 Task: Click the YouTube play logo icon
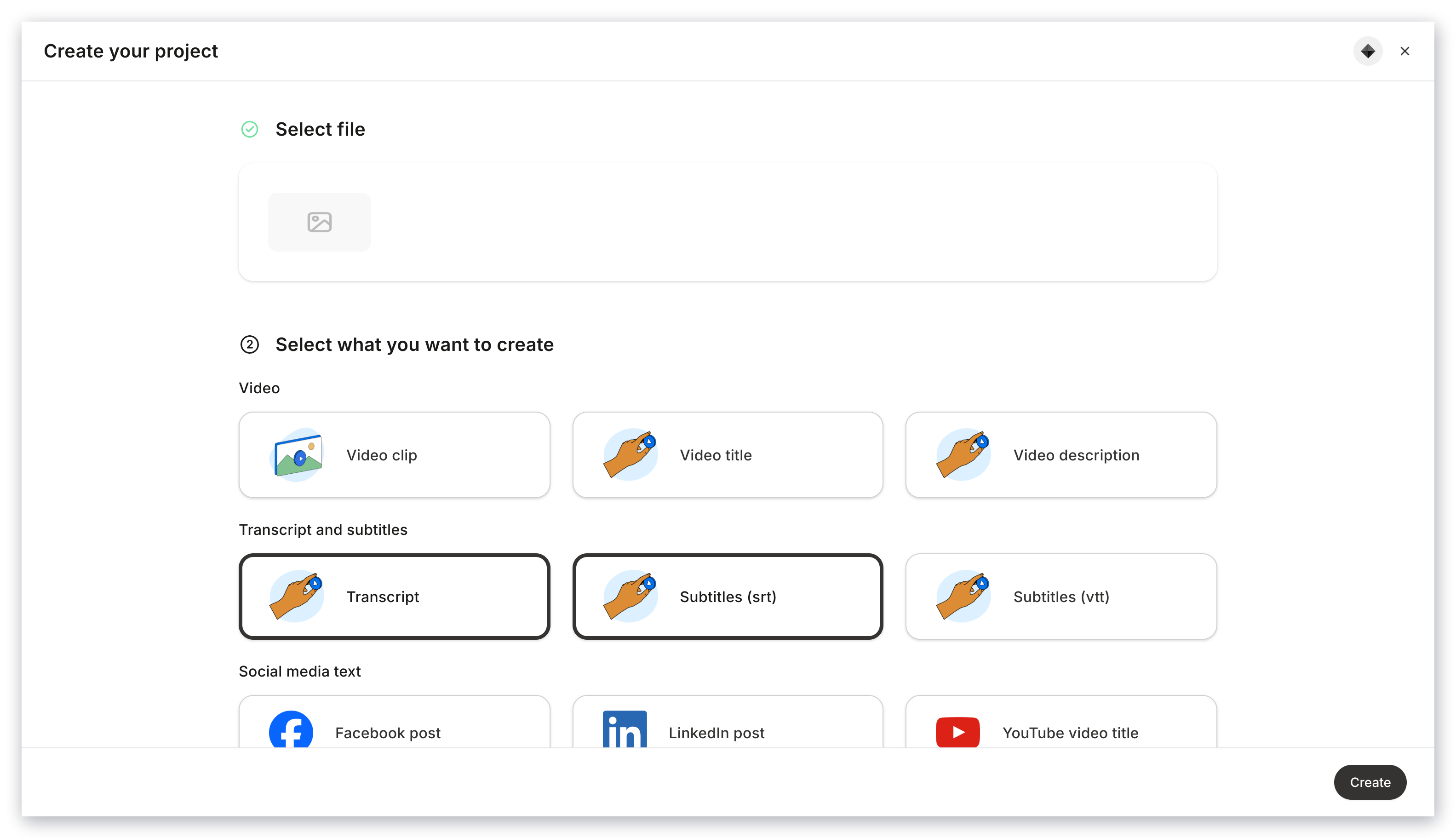[x=957, y=732]
